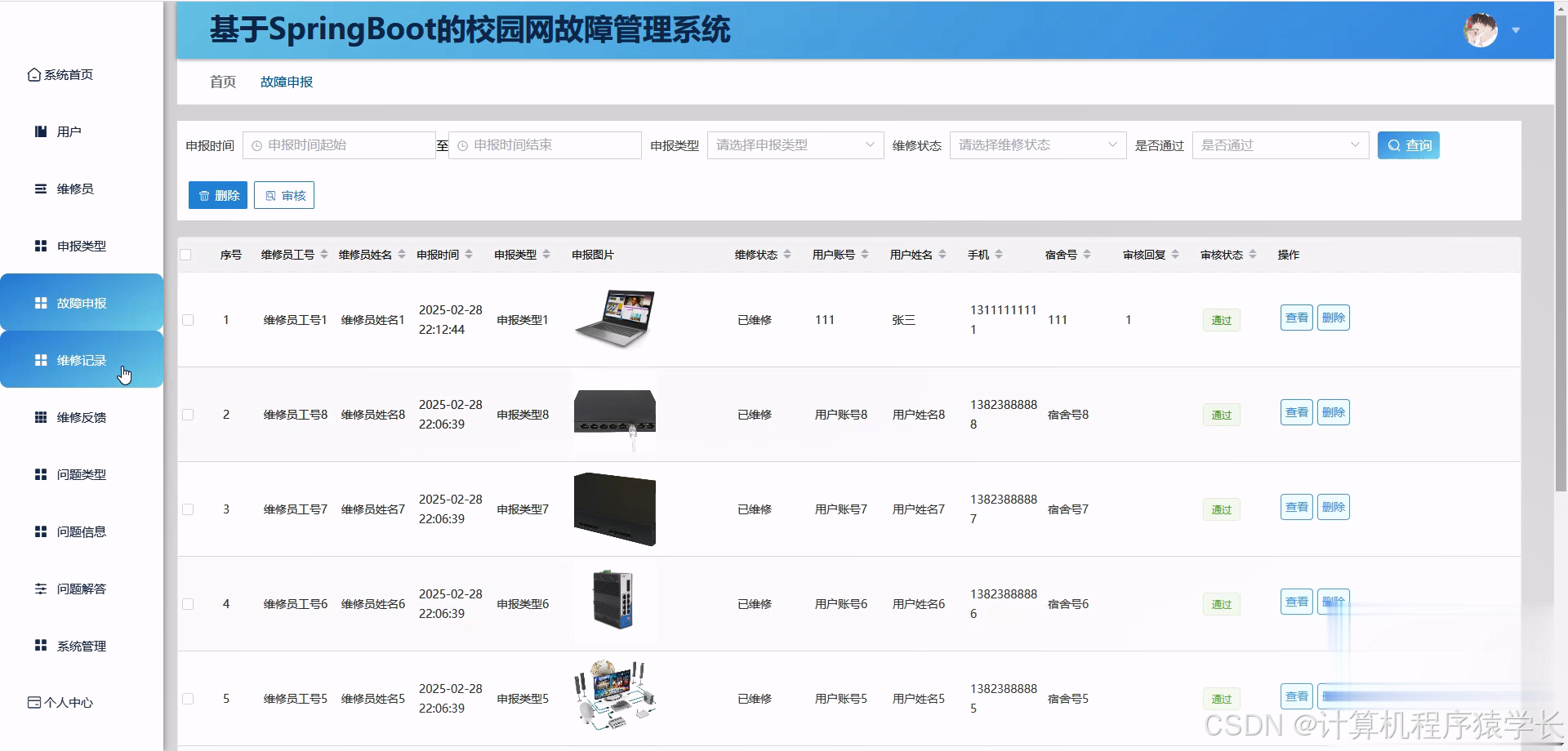The height and width of the screenshot is (751, 1568).
Task: Navigate to 申报类型 in sidebar
Action: (80, 246)
